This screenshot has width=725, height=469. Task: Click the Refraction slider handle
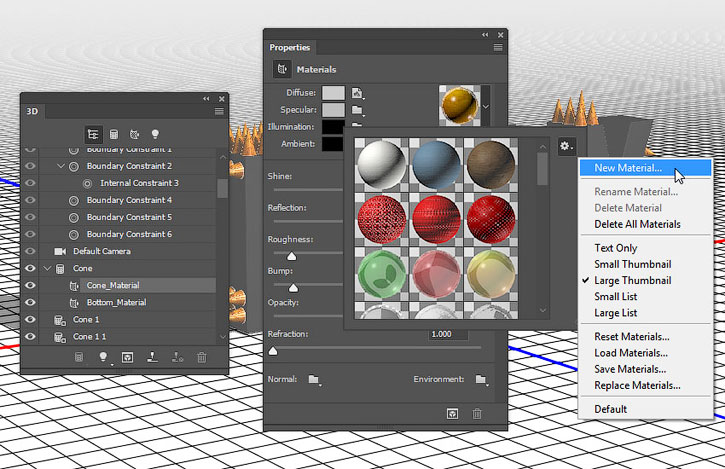(x=273, y=351)
